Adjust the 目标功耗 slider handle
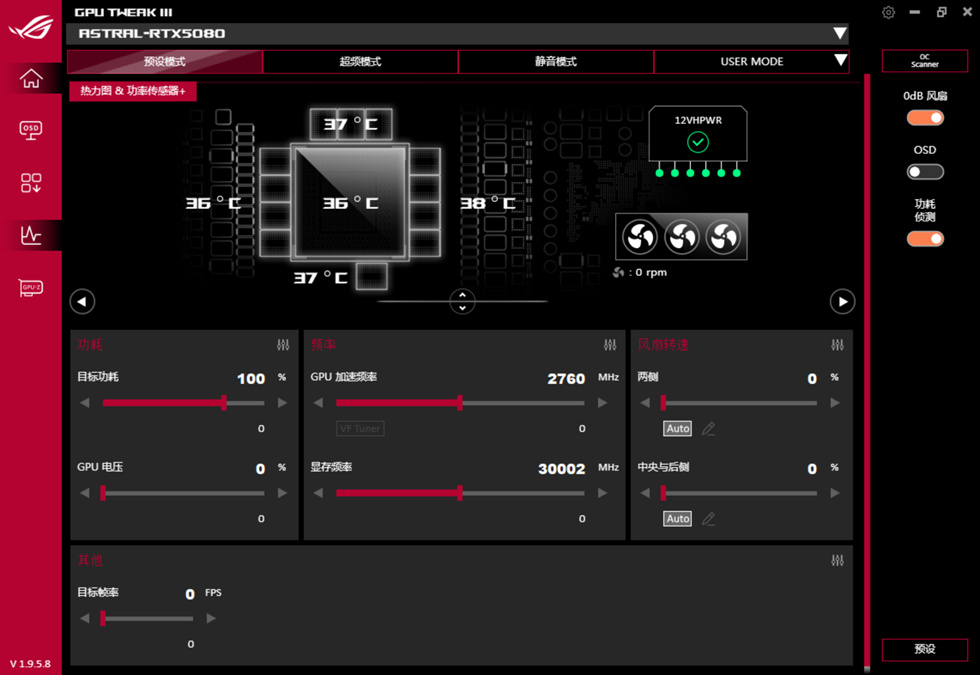The width and height of the screenshot is (980, 675). 224,403
